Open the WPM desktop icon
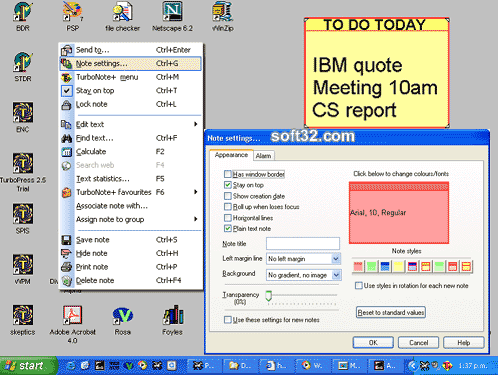 tap(23, 269)
